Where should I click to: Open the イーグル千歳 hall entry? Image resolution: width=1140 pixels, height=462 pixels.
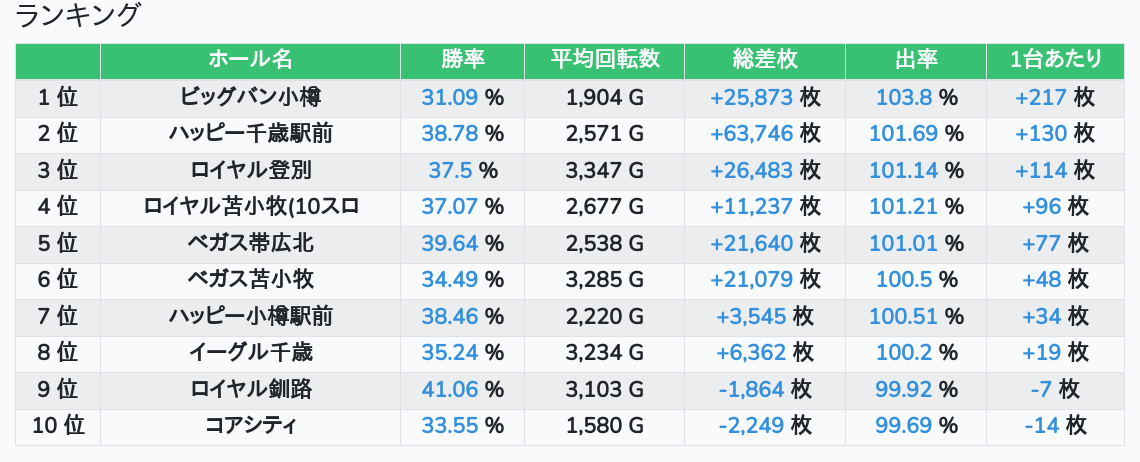coord(250,353)
